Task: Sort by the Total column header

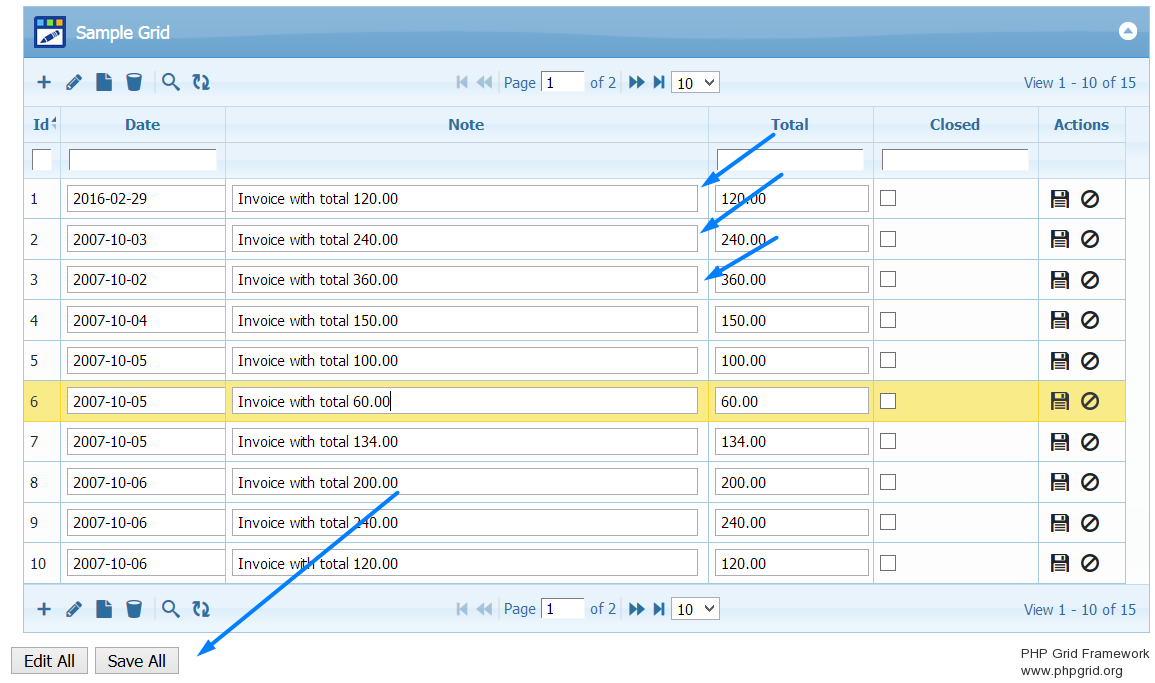Action: [x=790, y=125]
